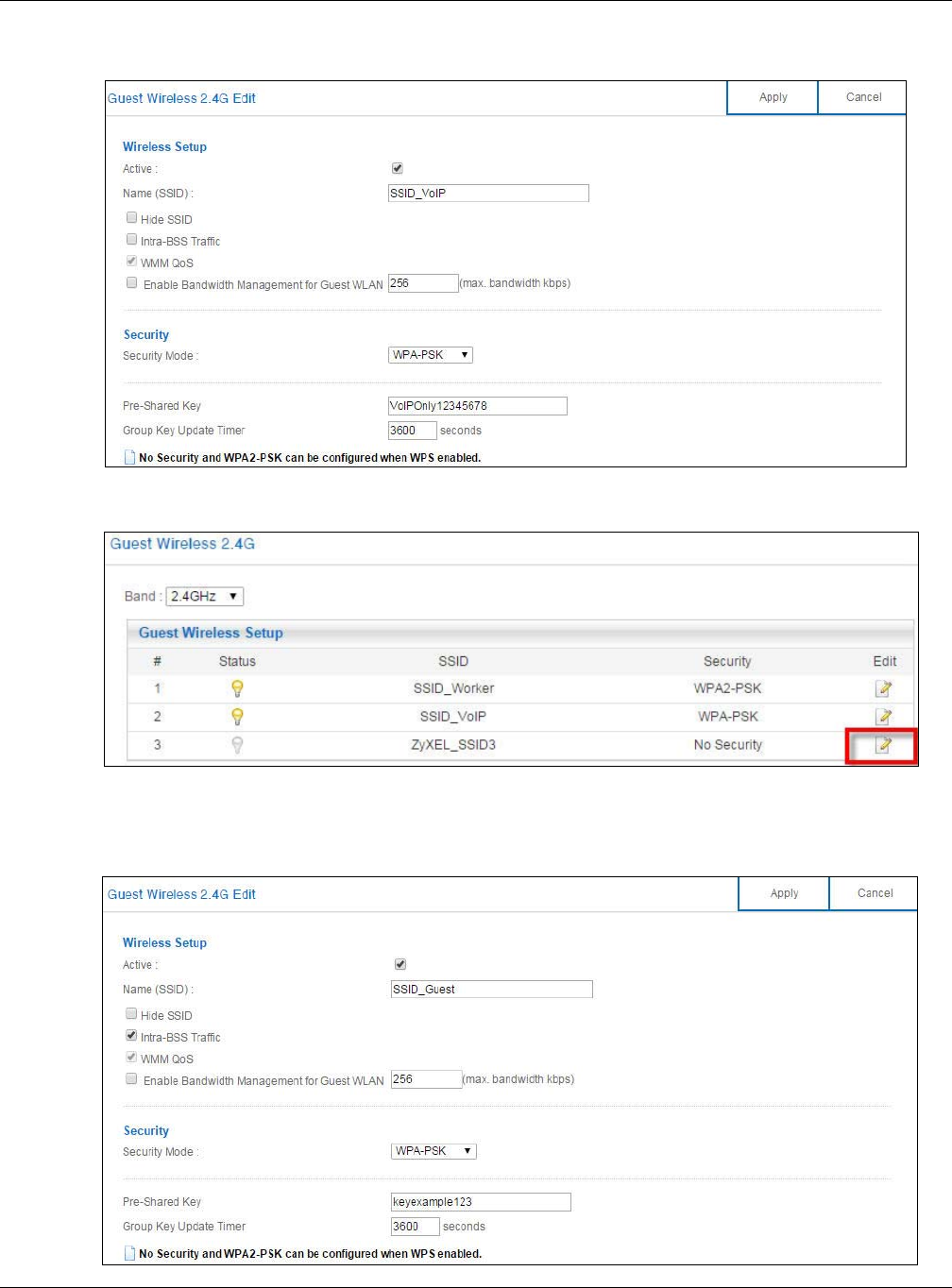The height and width of the screenshot is (1288, 952).
Task: Click Apply in SSID_VoIP edit panel
Action: click(773, 97)
